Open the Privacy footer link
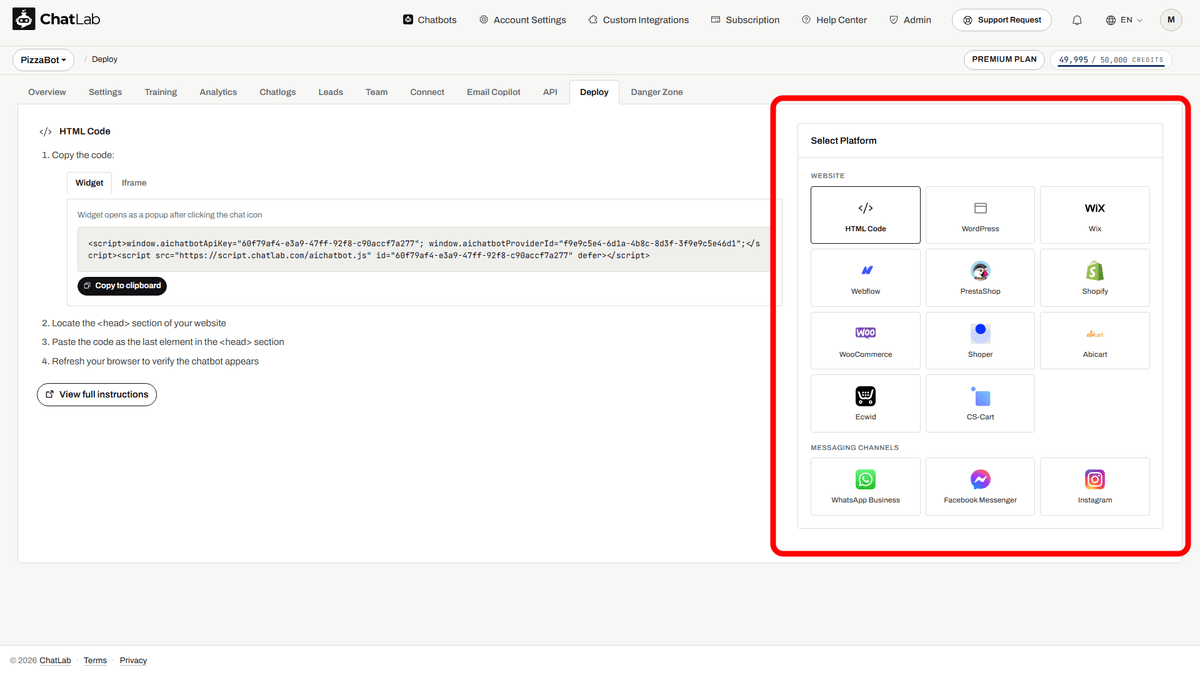 [x=133, y=661]
